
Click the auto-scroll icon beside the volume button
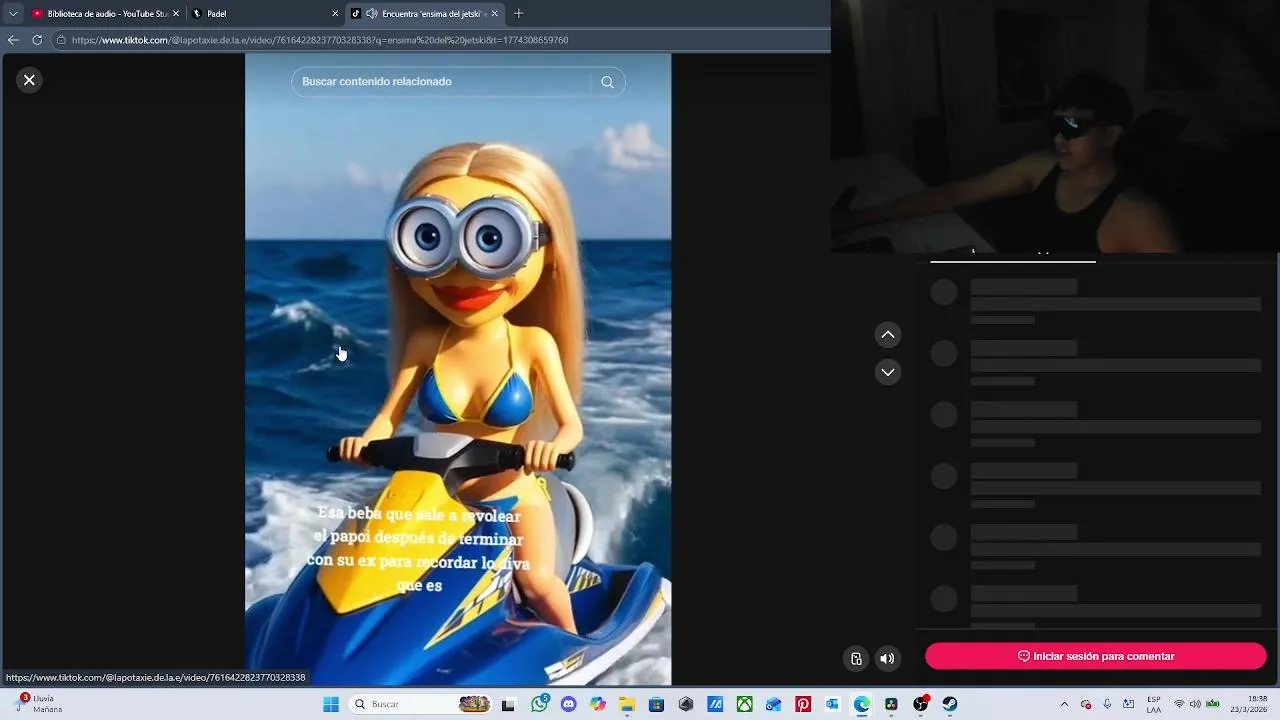[856, 658]
